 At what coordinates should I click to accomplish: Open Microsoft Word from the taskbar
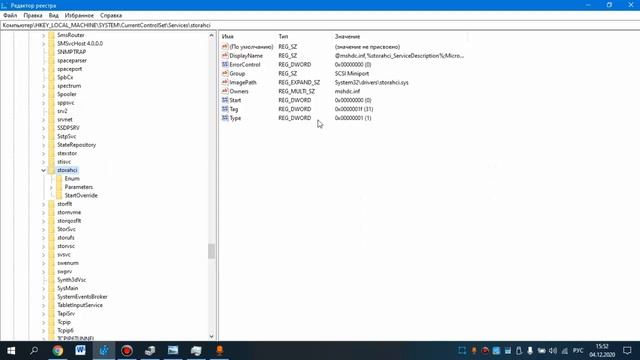[80, 351]
